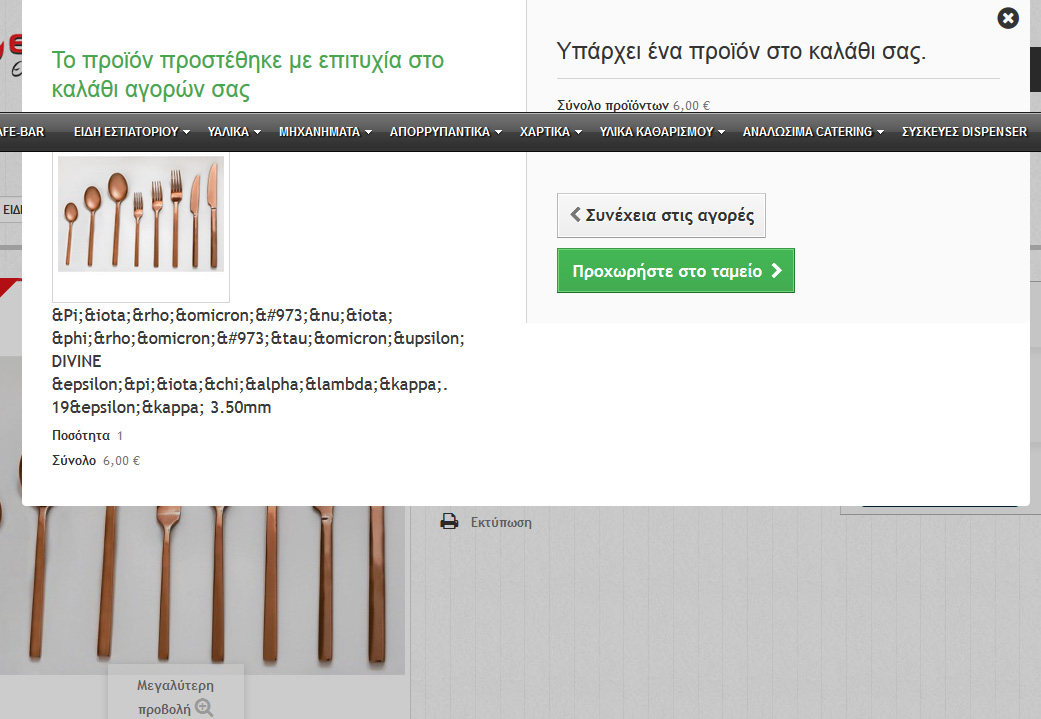The height and width of the screenshot is (719, 1041).
Task: Click the printer icon next to Εκτύπωση
Action: pyautogui.click(x=449, y=522)
